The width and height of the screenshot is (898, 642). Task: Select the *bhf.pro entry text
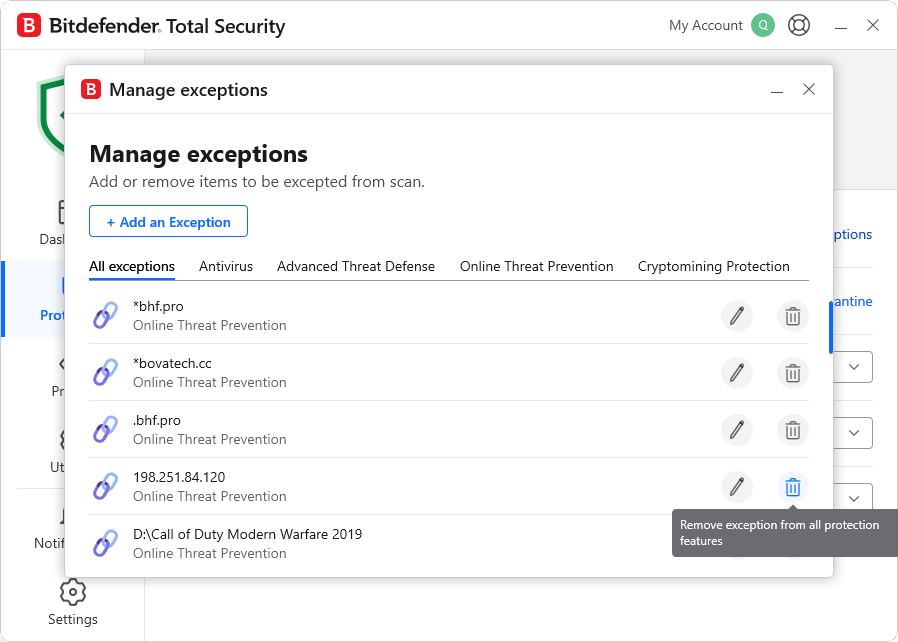point(158,306)
